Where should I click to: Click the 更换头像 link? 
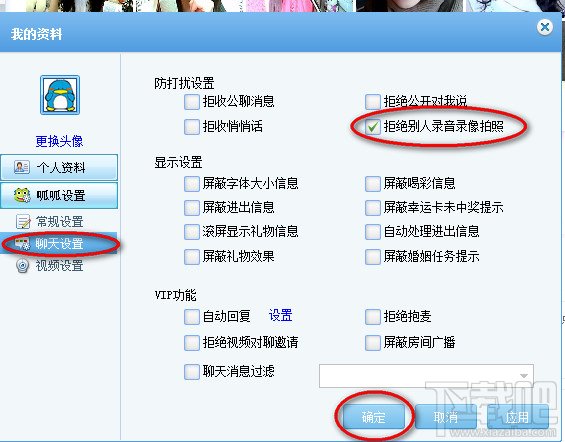coord(59,141)
